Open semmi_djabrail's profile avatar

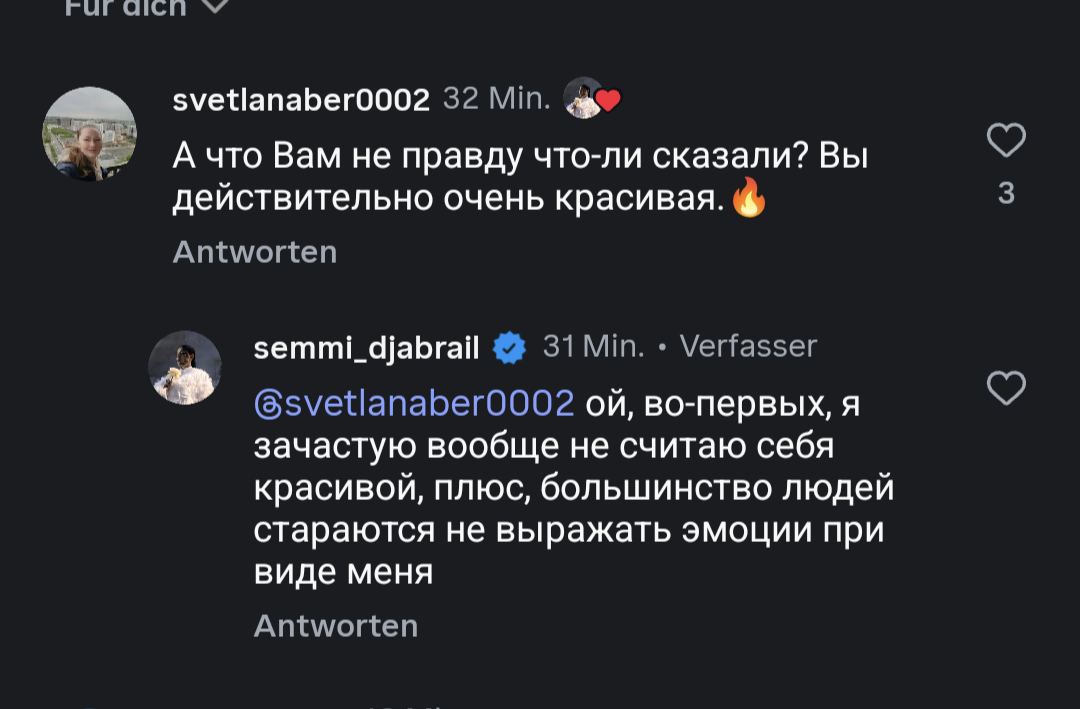[185, 367]
